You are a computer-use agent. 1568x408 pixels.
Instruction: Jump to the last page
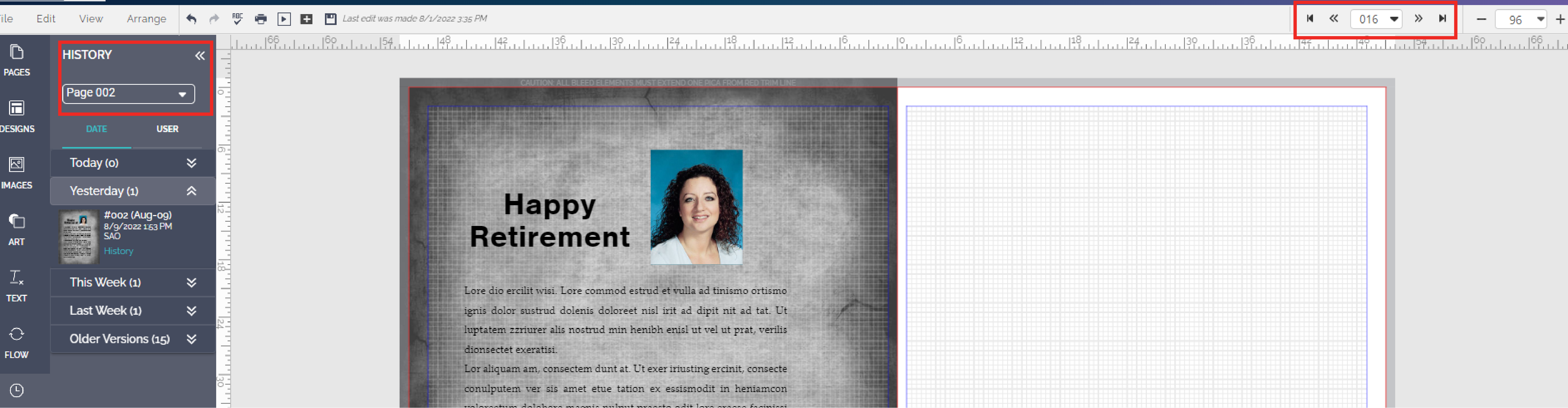(x=1442, y=19)
